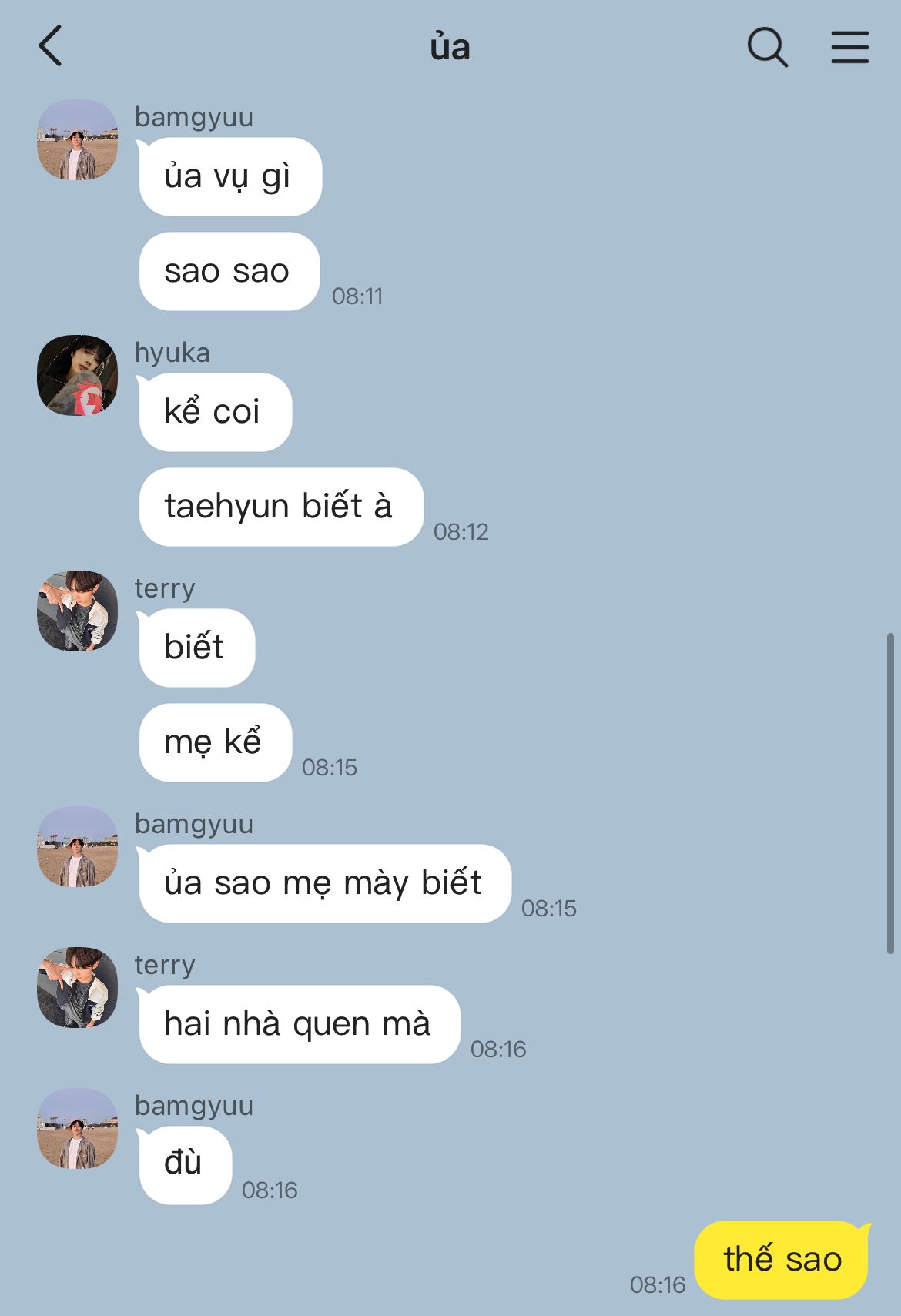This screenshot has height=1316, width=901.
Task: Open the hamburger menu icon
Action: point(850,47)
